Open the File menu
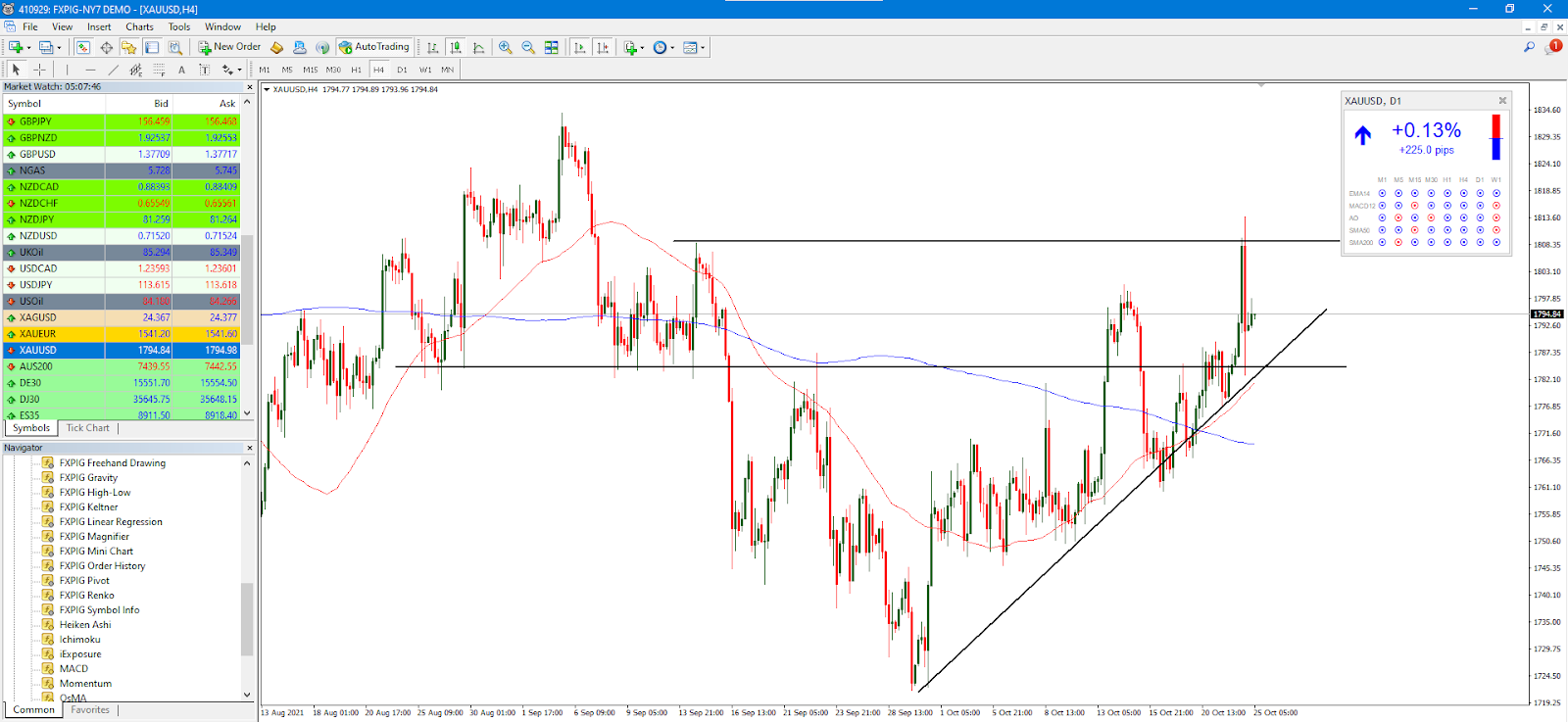This screenshot has width=1568, height=722. 30,26
